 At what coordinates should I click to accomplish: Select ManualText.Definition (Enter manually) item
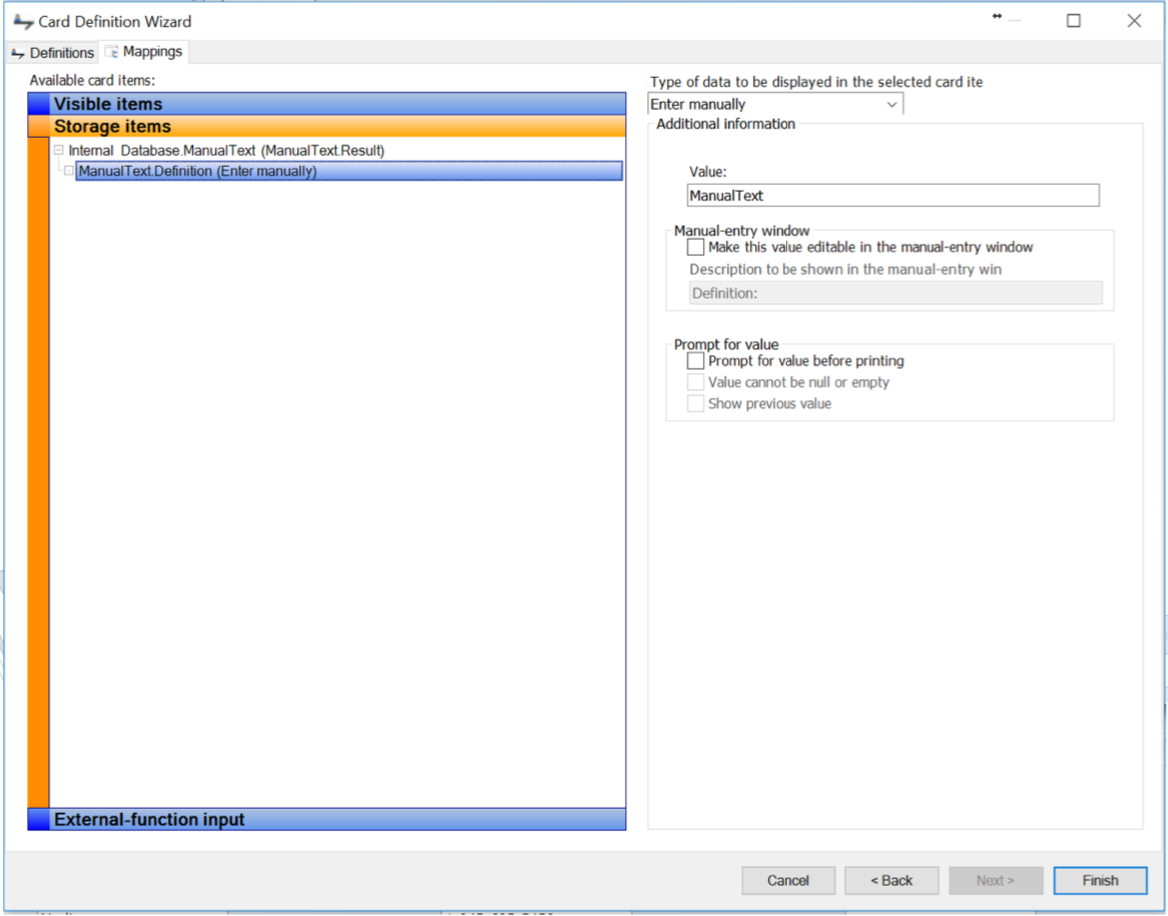tap(197, 171)
